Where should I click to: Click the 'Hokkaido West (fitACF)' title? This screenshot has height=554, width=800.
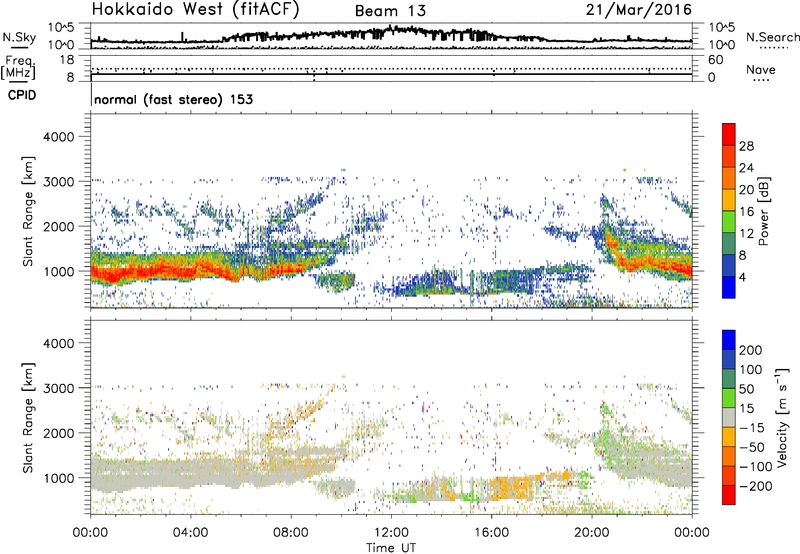(195, 10)
